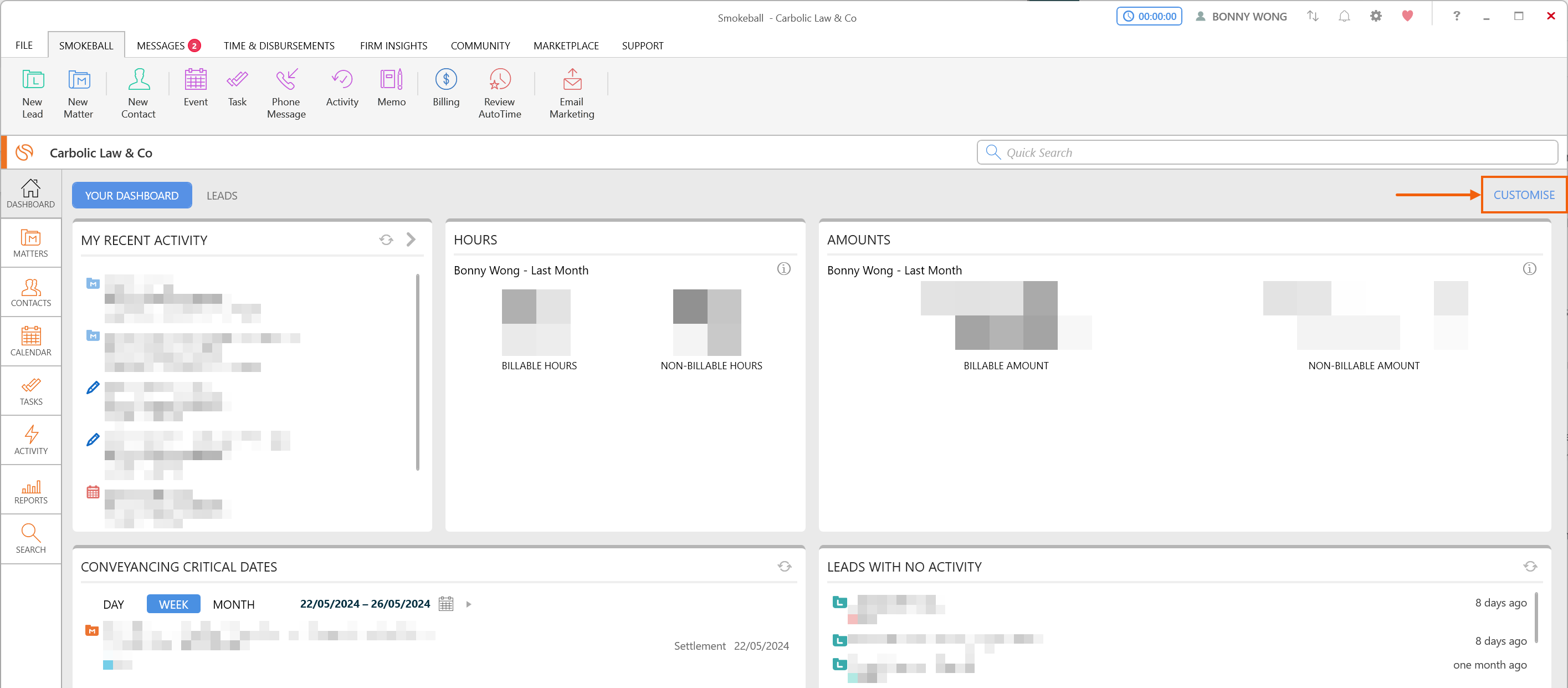1568x688 pixels.
Task: Switch to Leads dashboard tab
Action: point(222,196)
